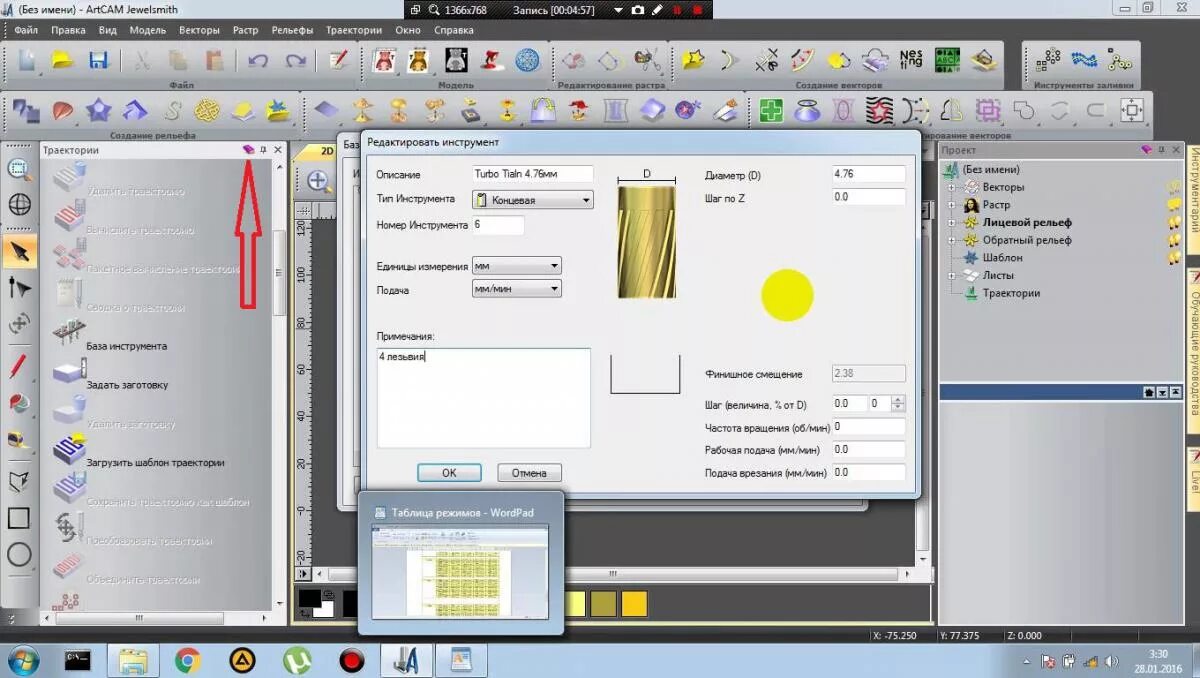Click the New Model file icon
This screenshot has height=678, width=1200.
click(x=27, y=60)
